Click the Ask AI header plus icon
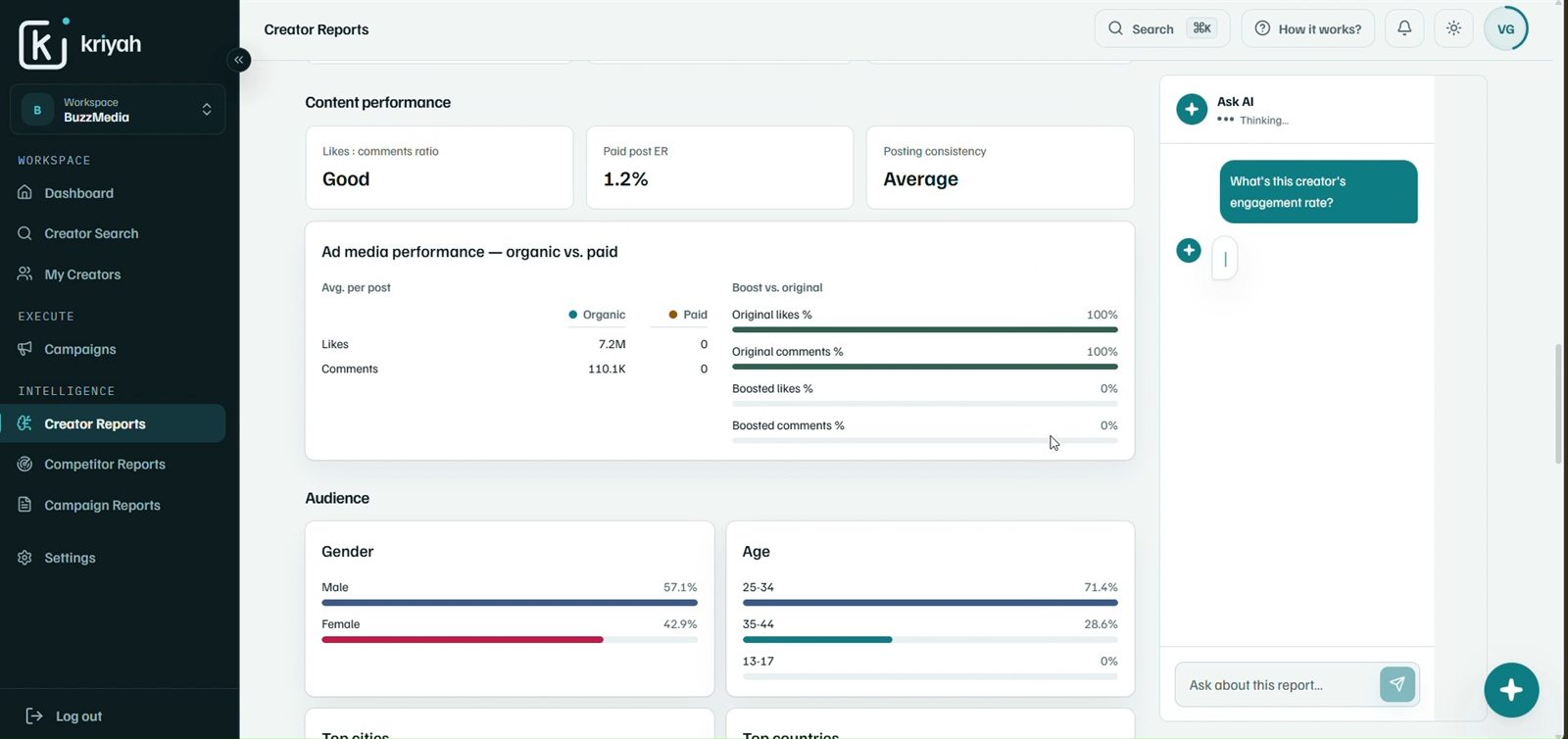Screen dimensions: 1568x739 [x=1192, y=109]
